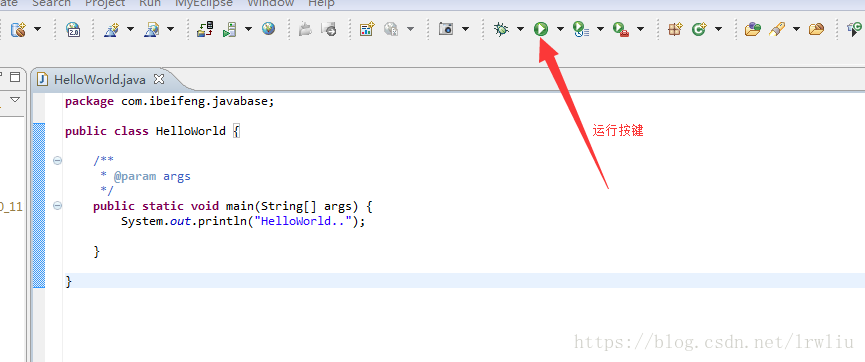Open the MyEclipse web browser globe icon
This screenshot has width=865, height=362.
pos(269,28)
